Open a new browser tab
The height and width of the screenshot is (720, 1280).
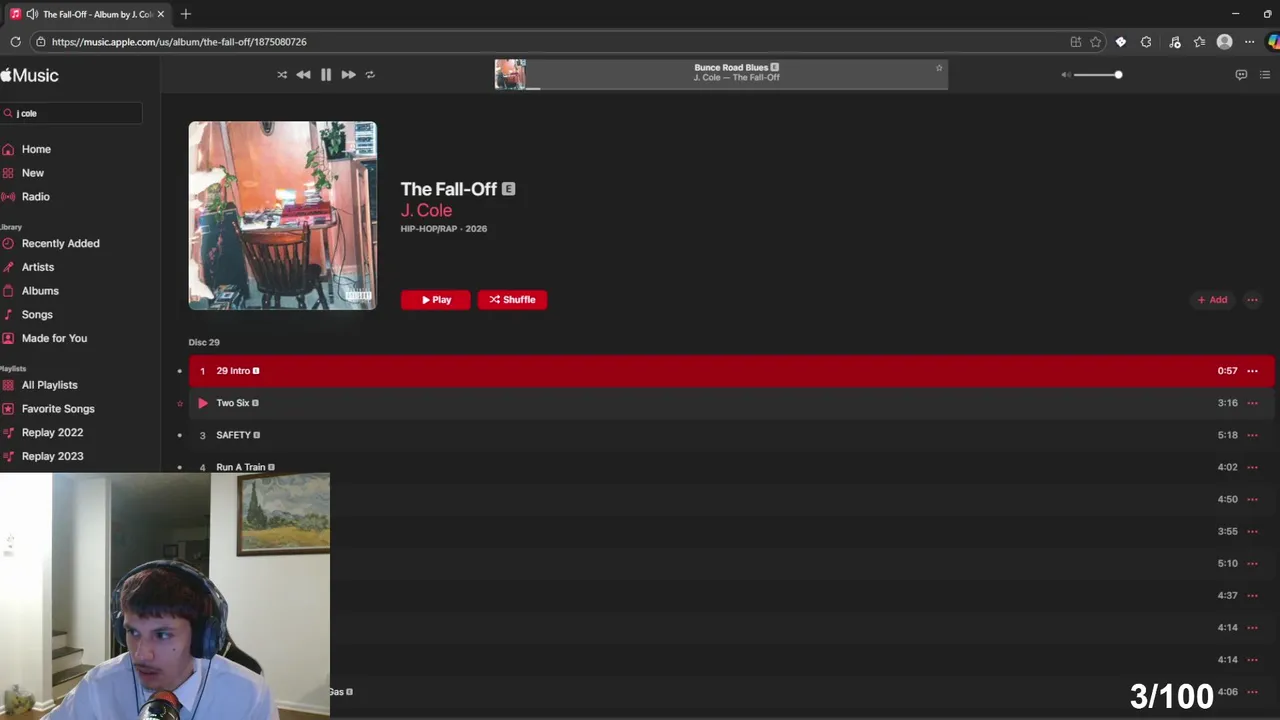pos(186,14)
